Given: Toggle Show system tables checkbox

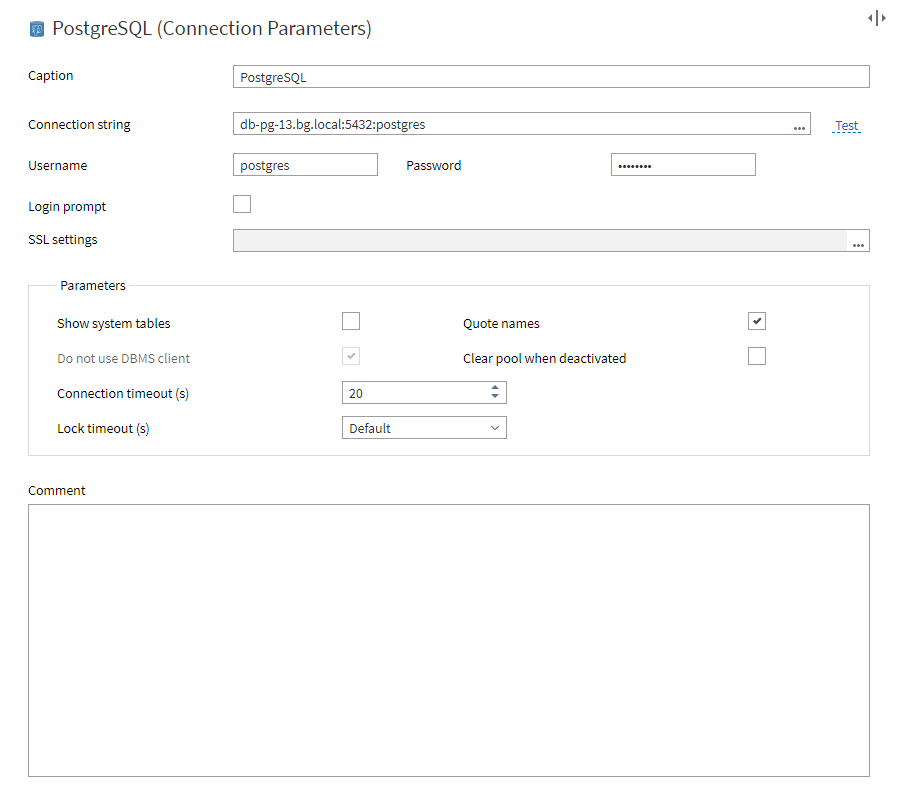Looking at the screenshot, I should click(x=351, y=321).
